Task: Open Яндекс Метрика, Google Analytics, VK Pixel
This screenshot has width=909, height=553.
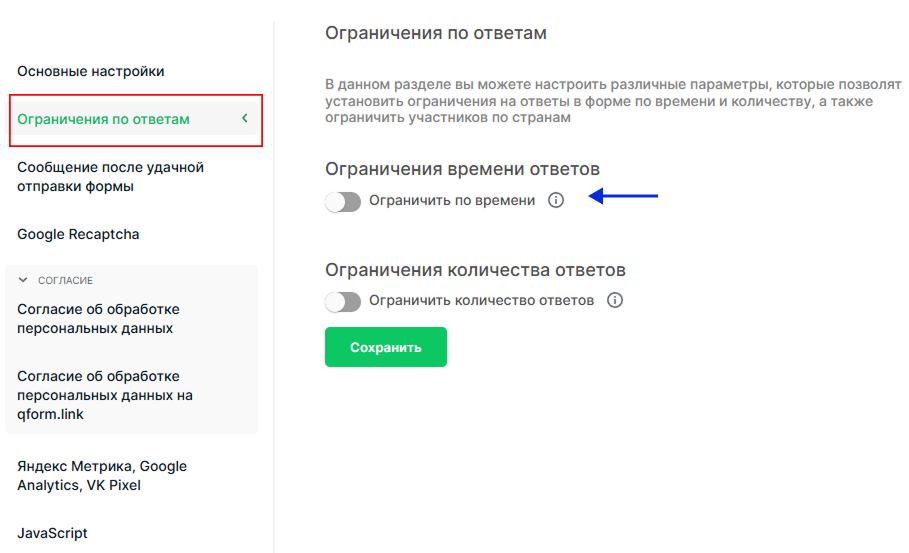Action: pos(102,476)
